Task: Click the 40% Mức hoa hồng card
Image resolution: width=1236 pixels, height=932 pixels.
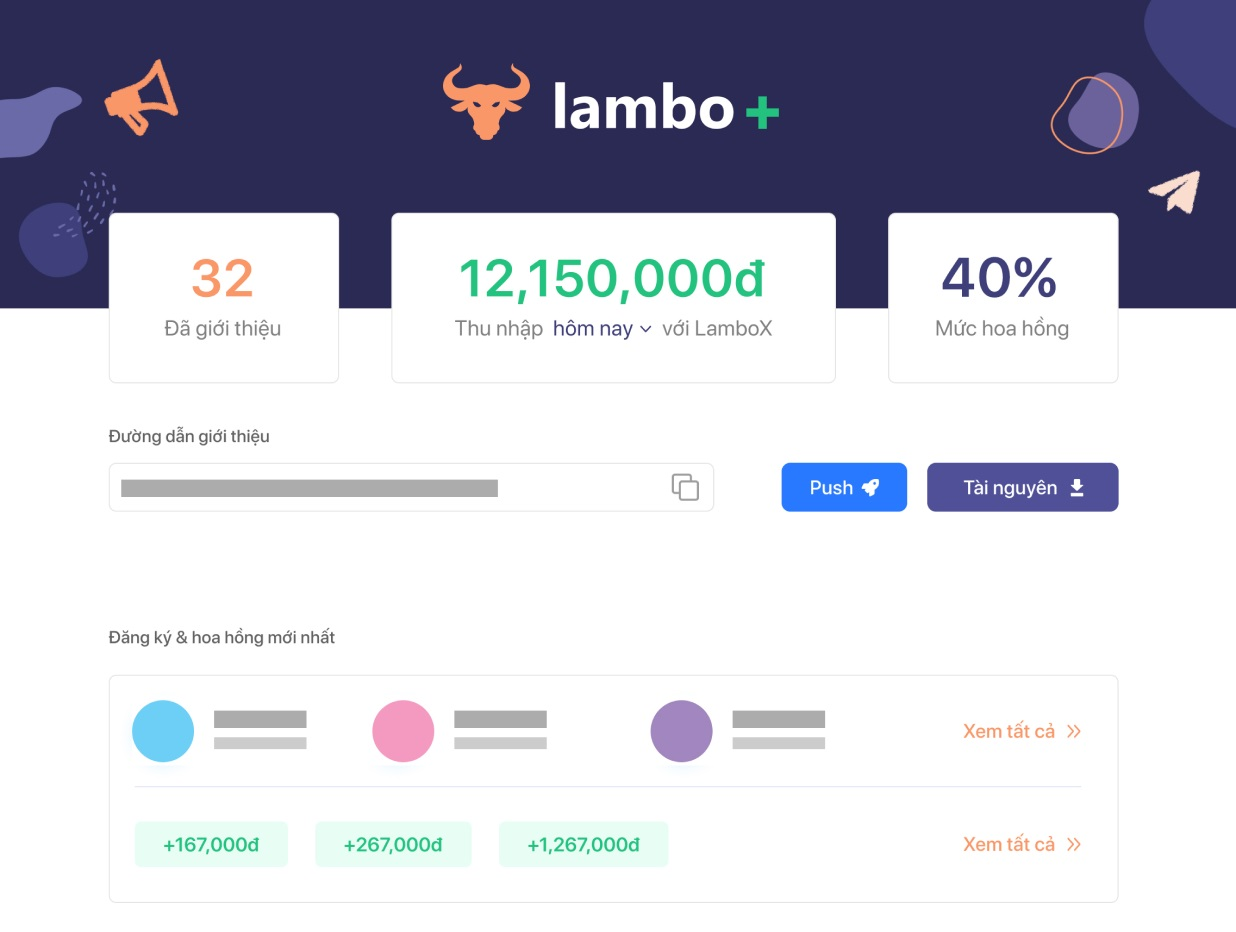Action: pyautogui.click(x=1002, y=297)
